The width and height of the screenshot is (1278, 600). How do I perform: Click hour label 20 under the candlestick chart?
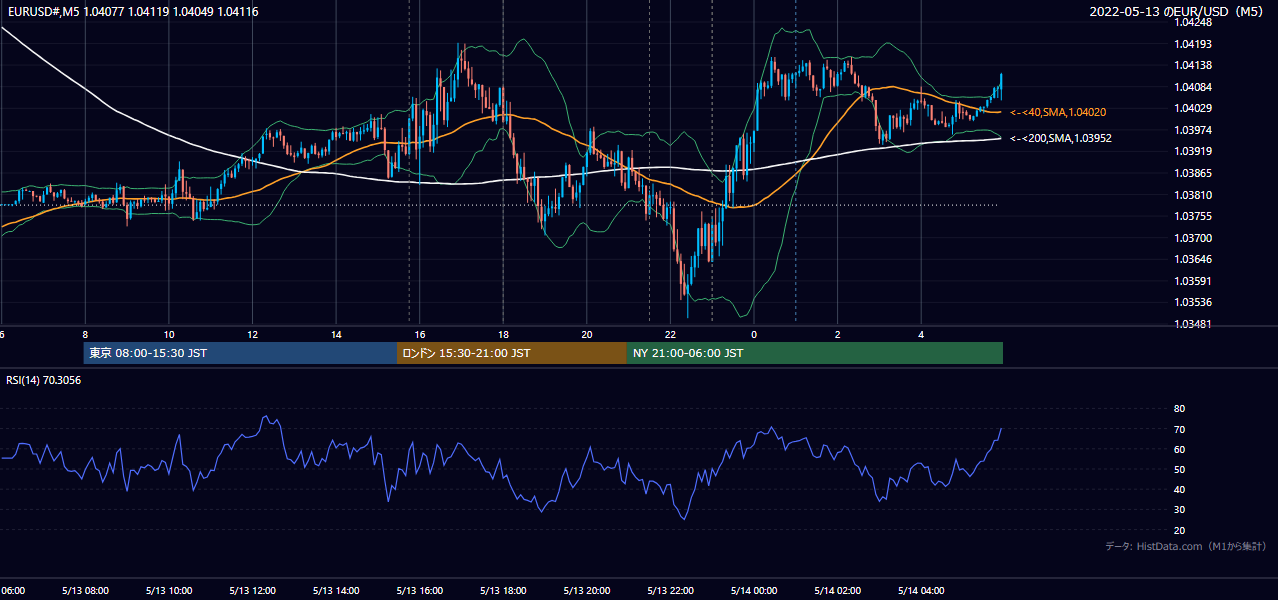[587, 335]
